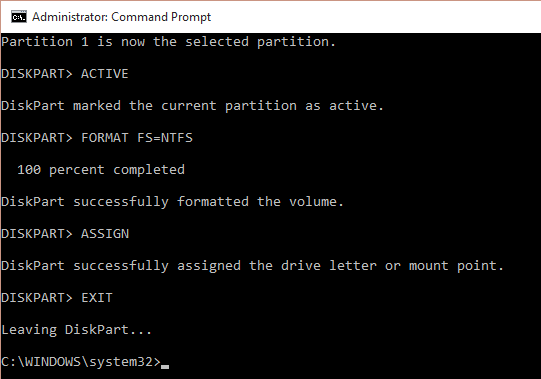
Task: Click the DiskPart successfully formatted the volume line
Action: click(x=172, y=202)
